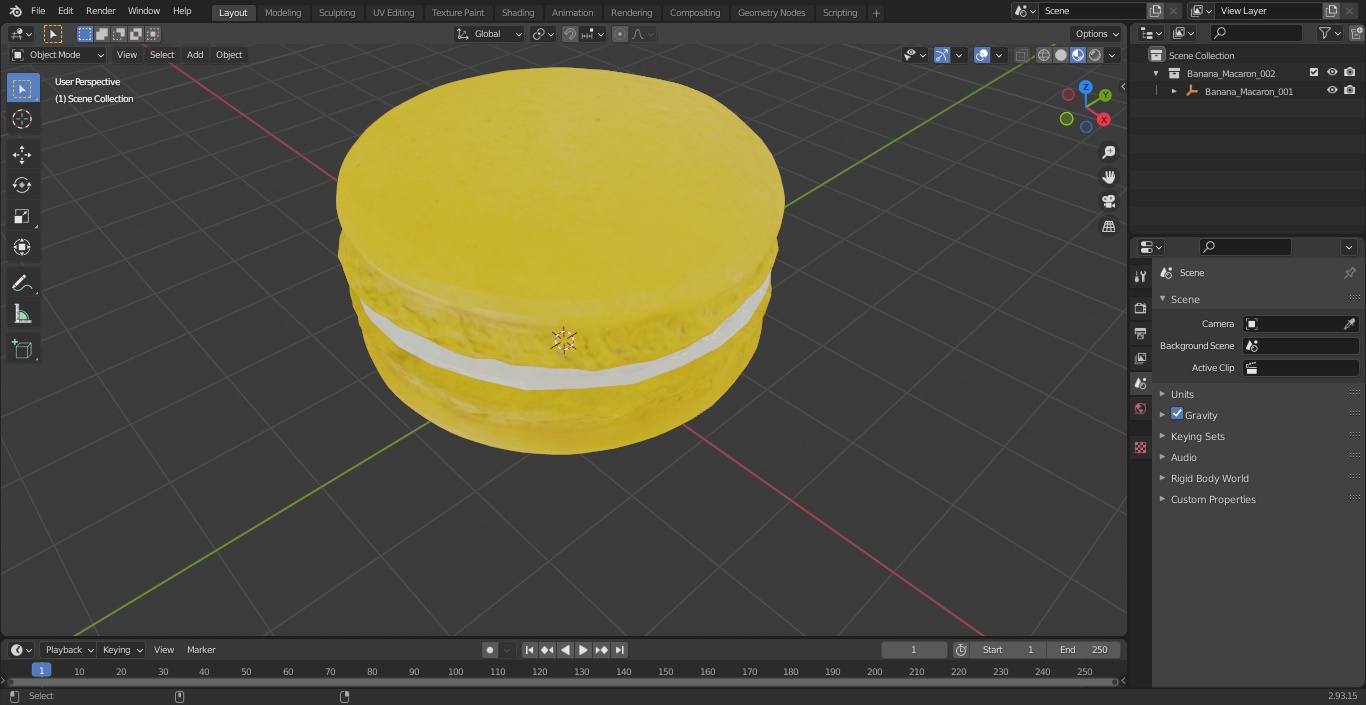
Task: Toggle snapping magnet icon
Action: click(569, 34)
